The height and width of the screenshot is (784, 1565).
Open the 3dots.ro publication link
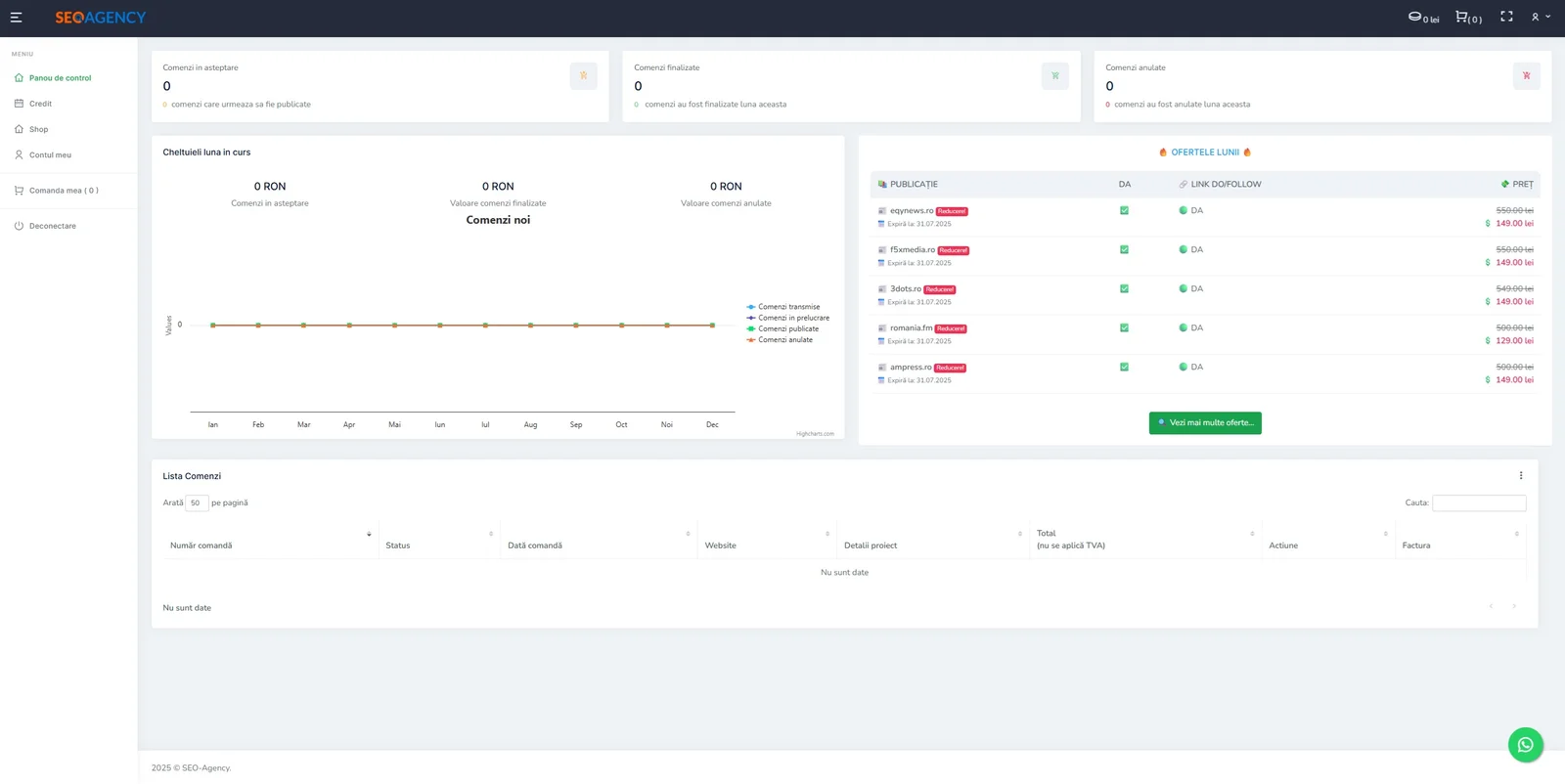pyautogui.click(x=906, y=289)
